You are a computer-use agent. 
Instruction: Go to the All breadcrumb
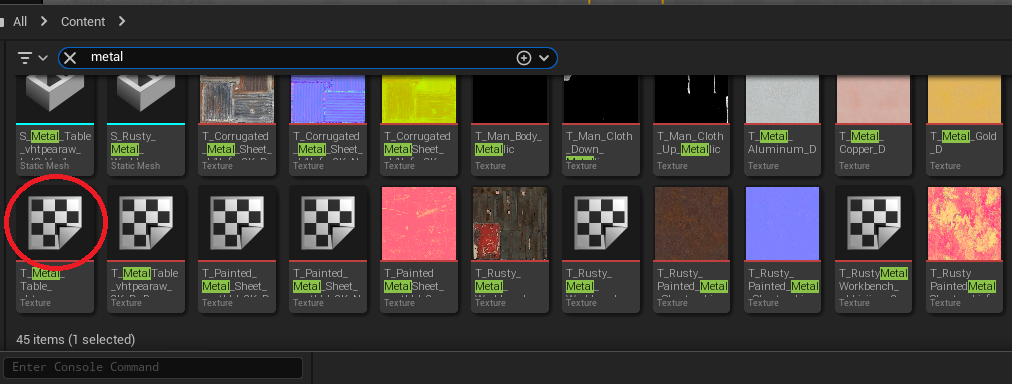[x=20, y=22]
